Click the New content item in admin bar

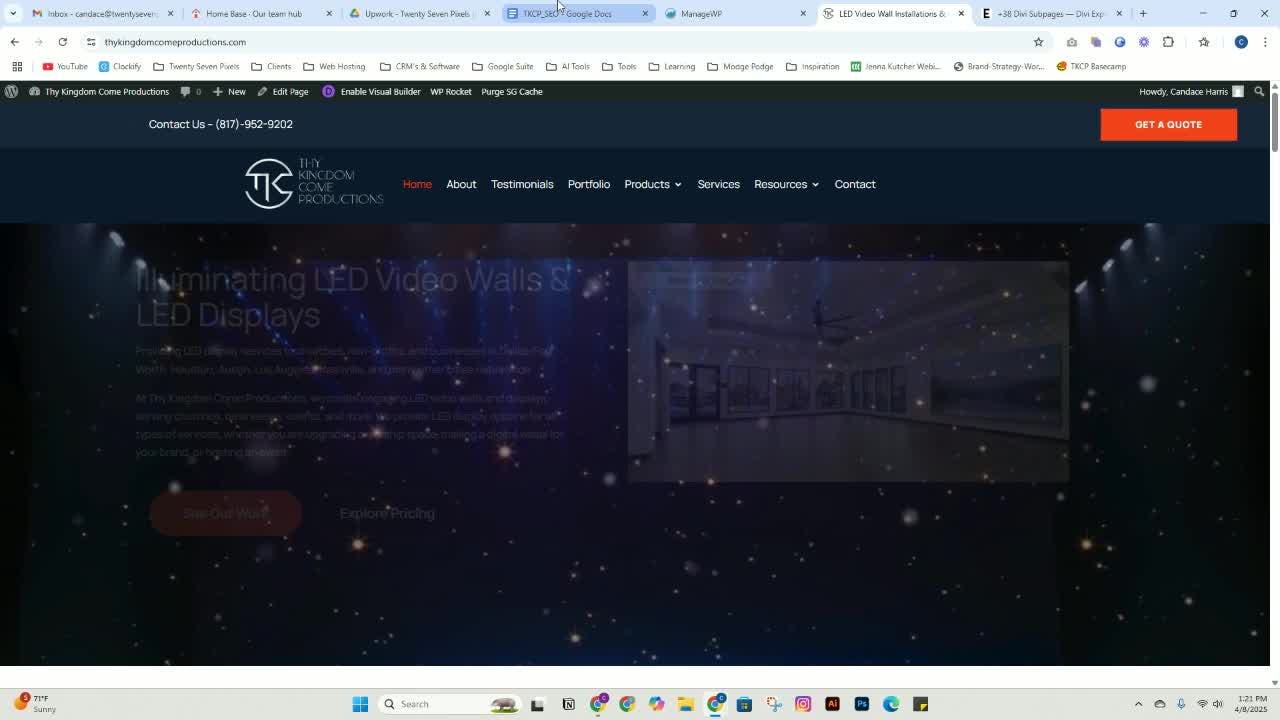(229, 91)
